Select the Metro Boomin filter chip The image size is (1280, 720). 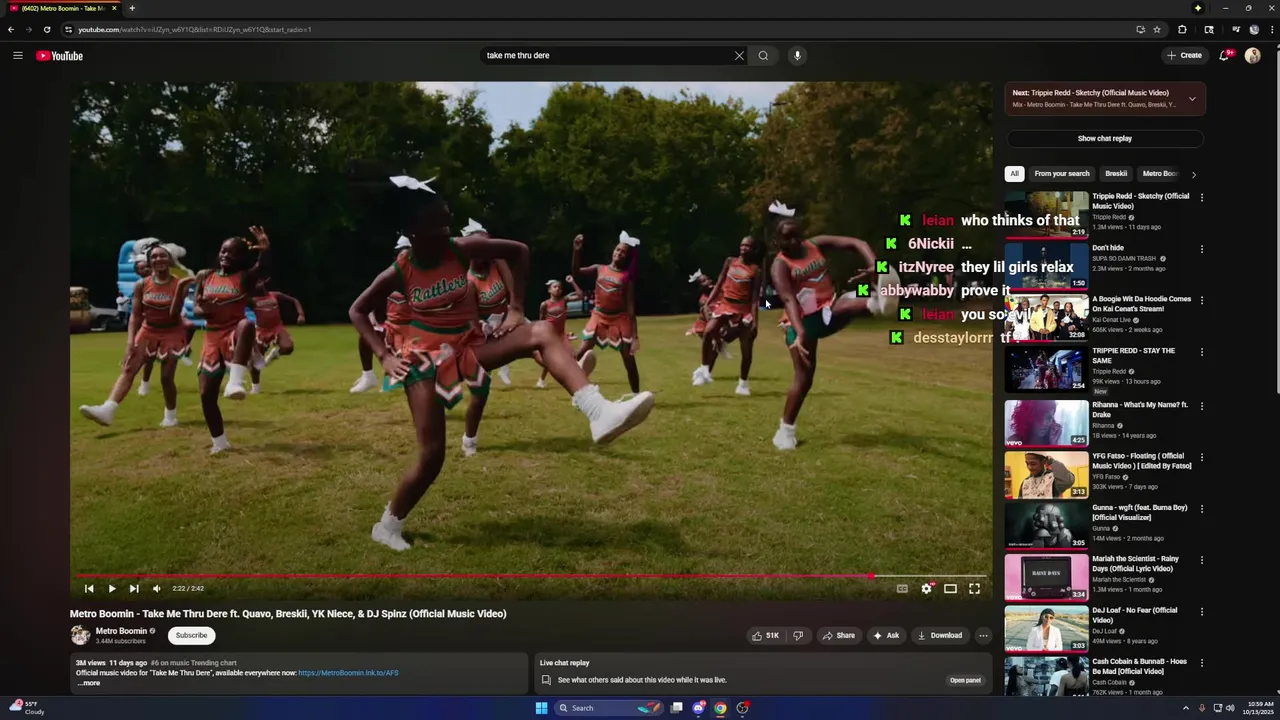coord(1160,174)
